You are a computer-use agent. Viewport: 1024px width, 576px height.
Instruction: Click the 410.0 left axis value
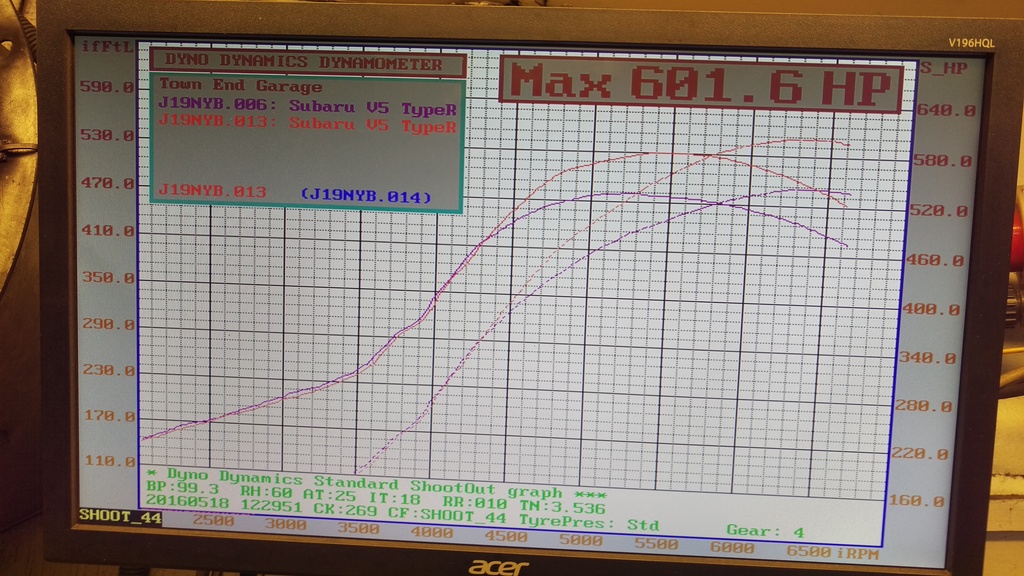click(x=108, y=231)
